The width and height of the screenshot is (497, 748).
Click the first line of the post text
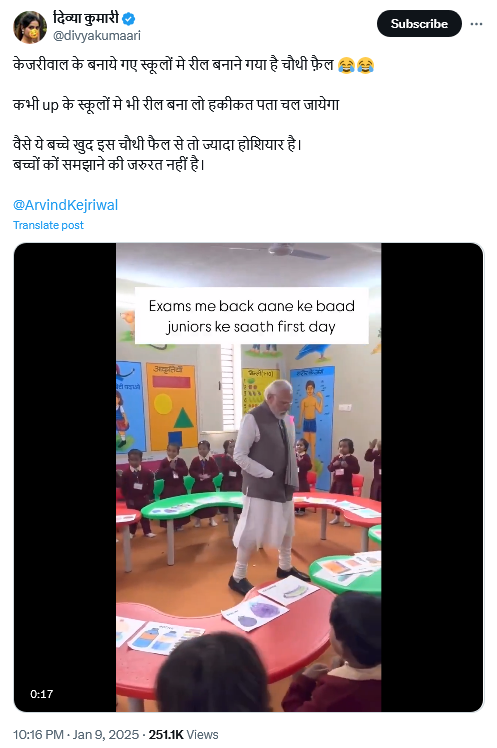194,64
